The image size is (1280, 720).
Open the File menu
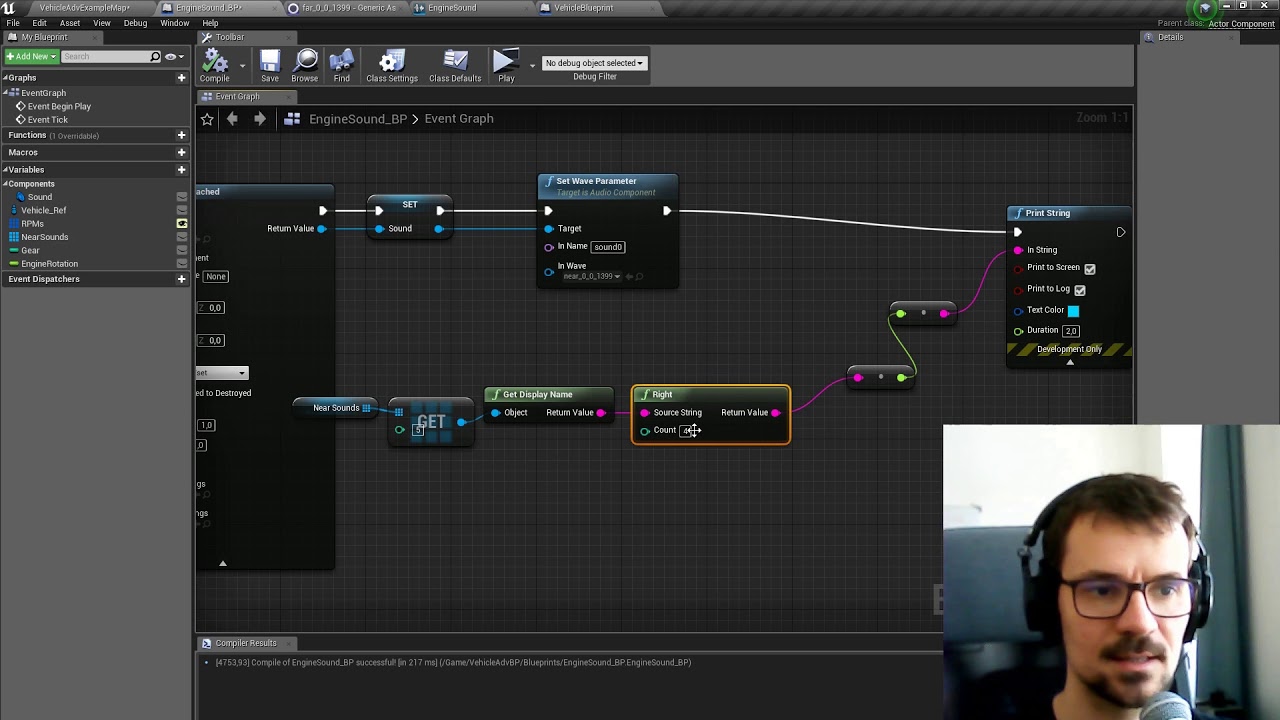coord(13,23)
